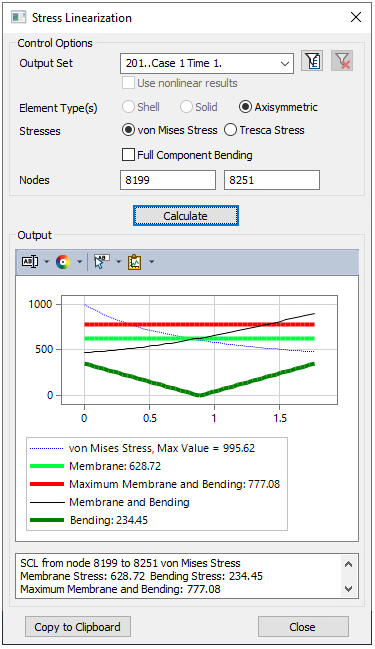375x649 pixels.
Task: Click the chart title/label options icon
Action: pyautogui.click(x=30, y=262)
